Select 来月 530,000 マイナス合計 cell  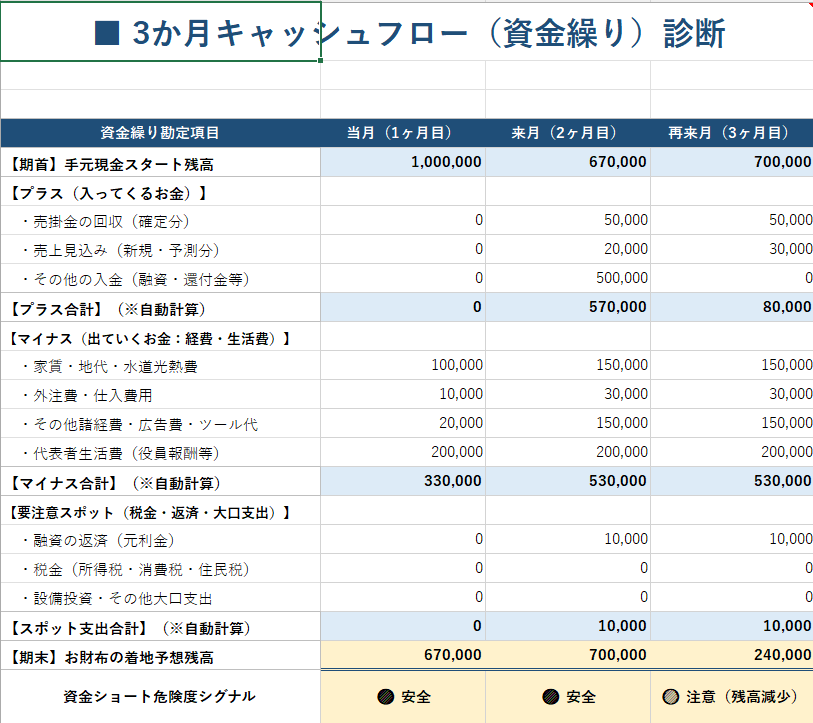click(x=568, y=481)
